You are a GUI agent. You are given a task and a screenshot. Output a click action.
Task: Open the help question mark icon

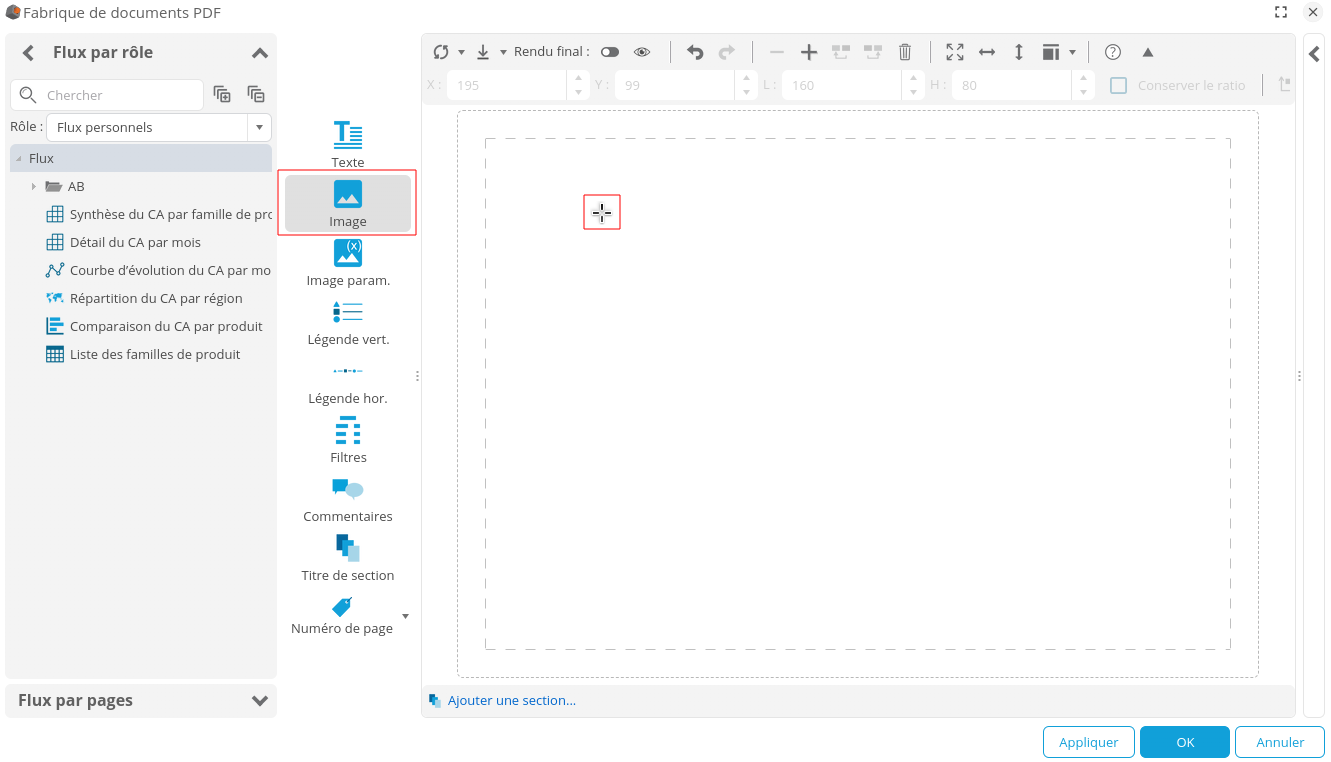[1113, 52]
